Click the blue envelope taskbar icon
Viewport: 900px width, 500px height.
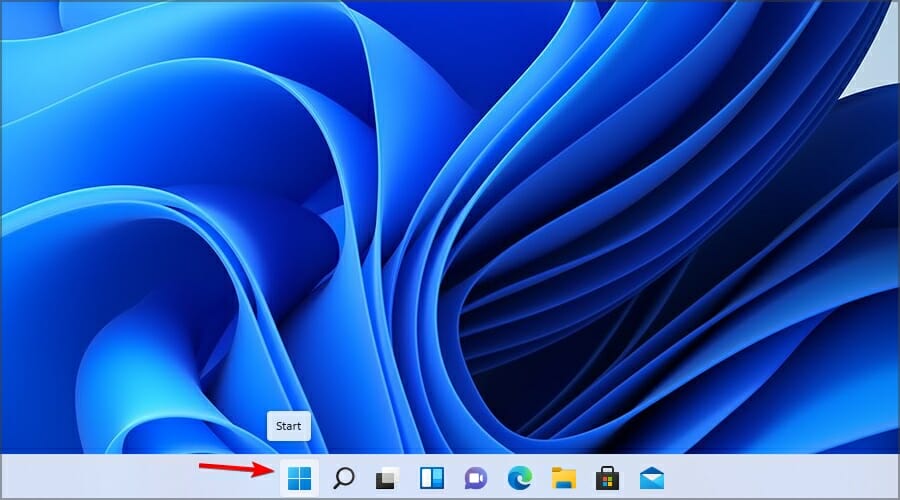[652, 478]
